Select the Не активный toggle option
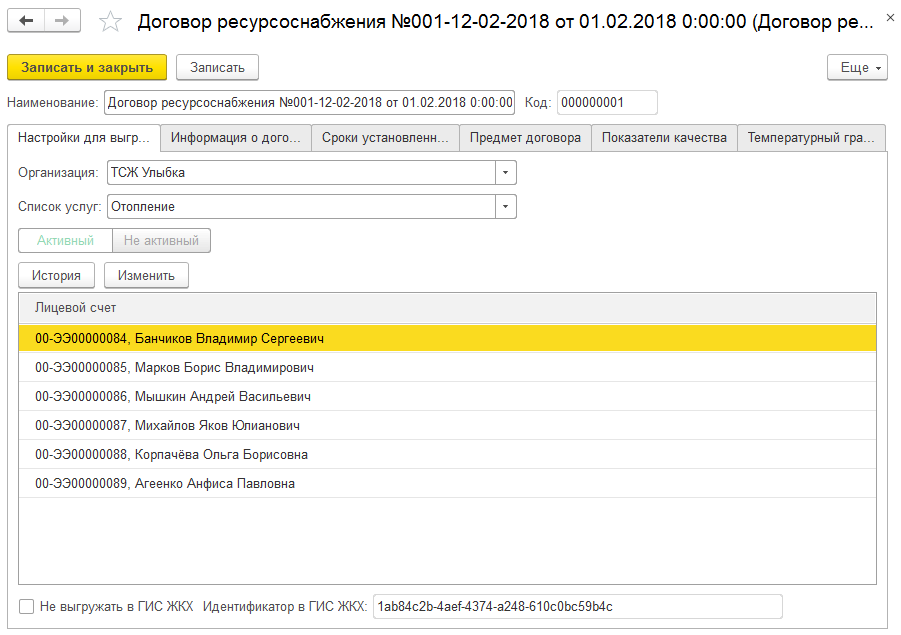 pos(161,241)
